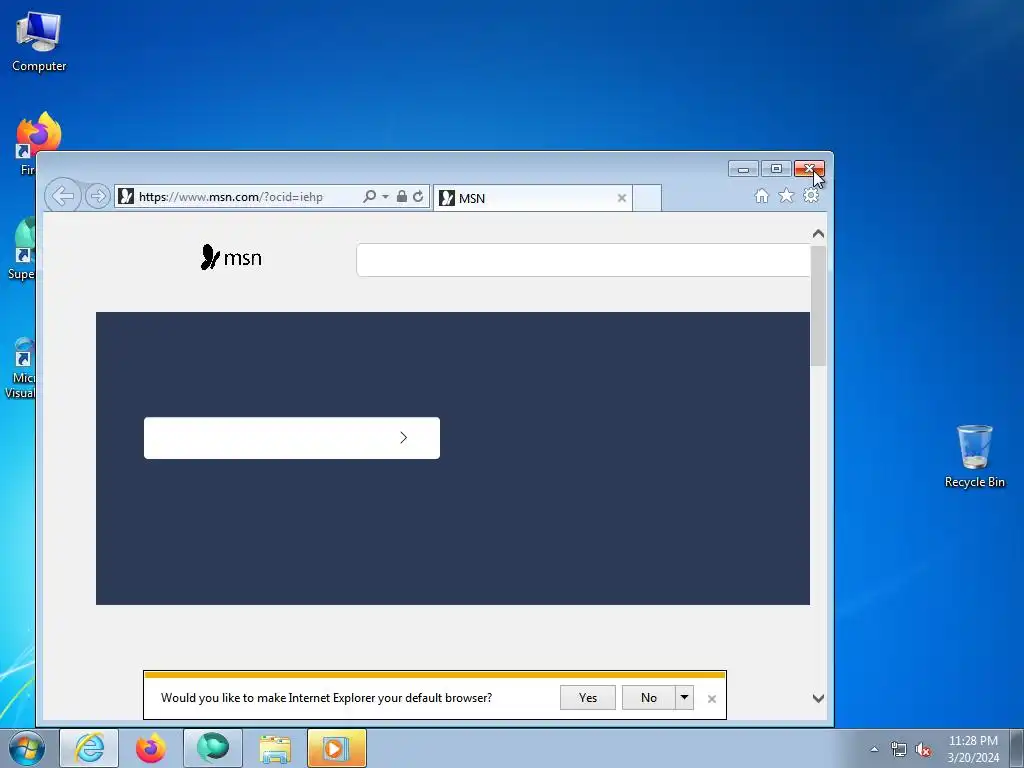Image resolution: width=1024 pixels, height=768 pixels.
Task: Open the IE Home page icon
Action: click(761, 196)
